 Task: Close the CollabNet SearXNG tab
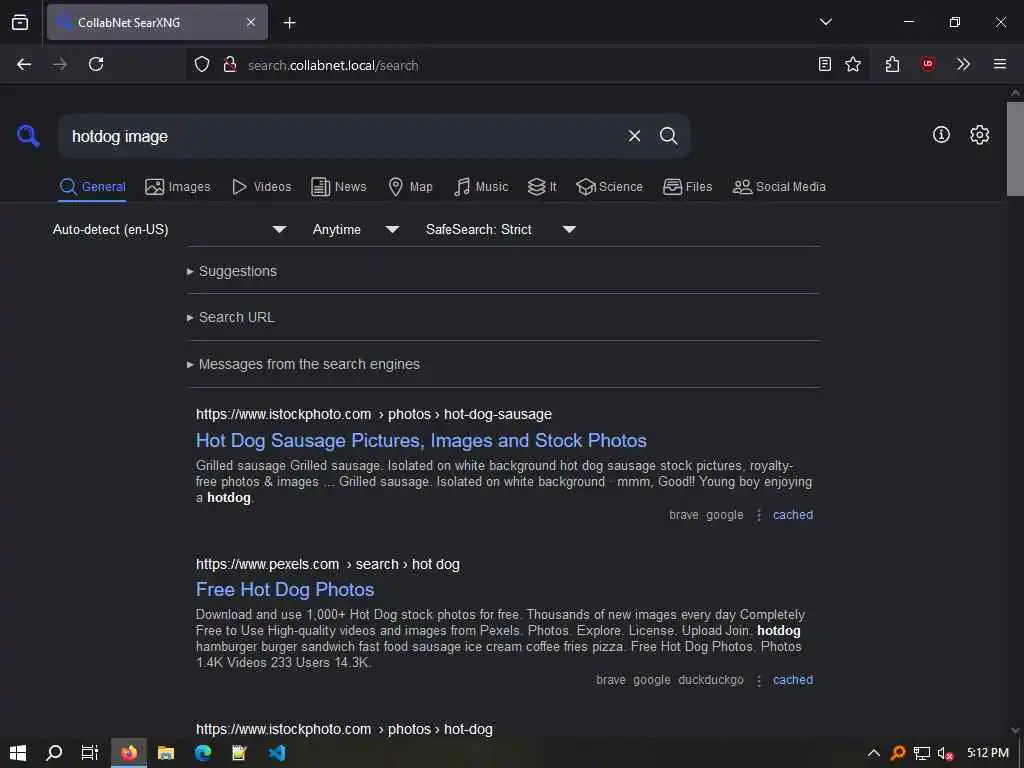[251, 22]
